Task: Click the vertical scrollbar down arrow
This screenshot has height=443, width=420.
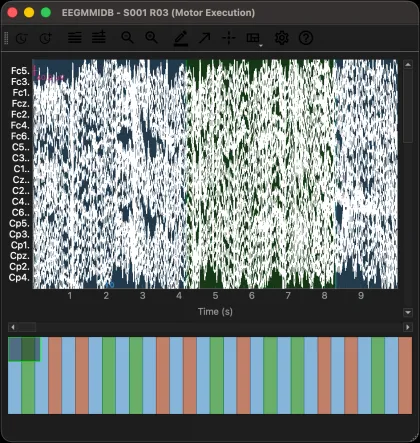Action: click(408, 312)
